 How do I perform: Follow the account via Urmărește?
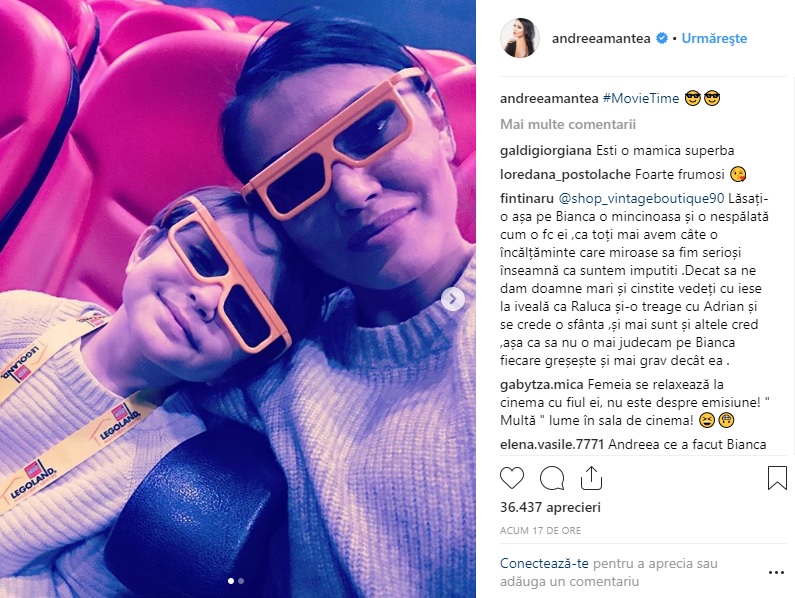(714, 38)
